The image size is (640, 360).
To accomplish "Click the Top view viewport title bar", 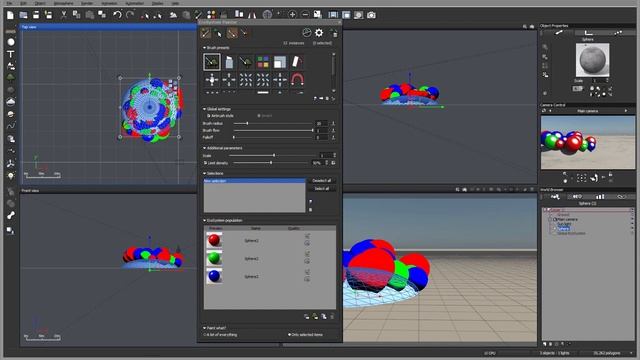I will pyautogui.click(x=108, y=27).
